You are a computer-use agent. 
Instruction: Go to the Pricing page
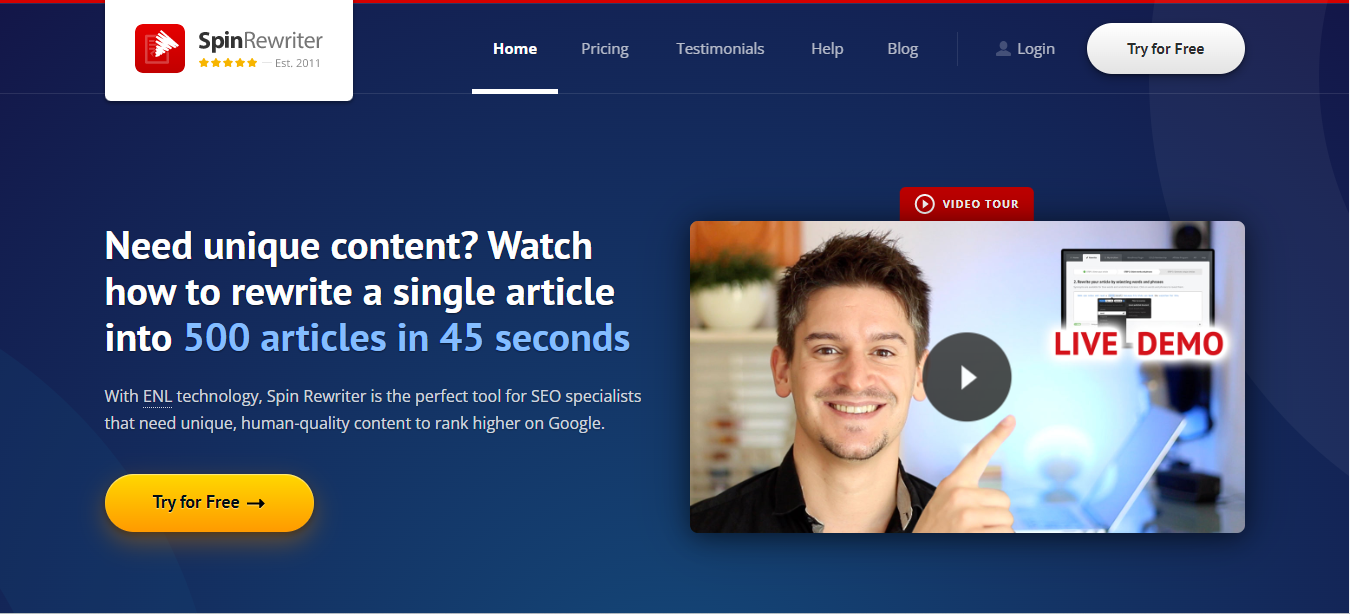click(605, 49)
